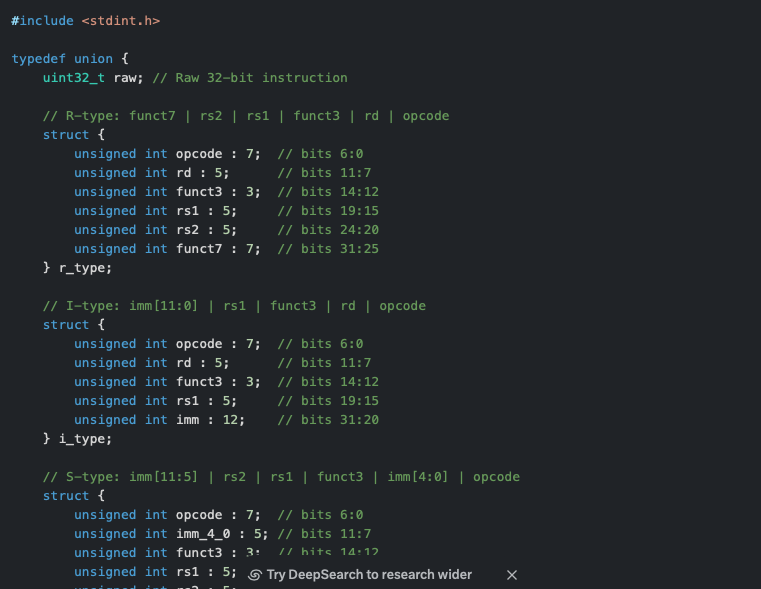
Task: Click the I-type format comment line
Action: coord(234,306)
